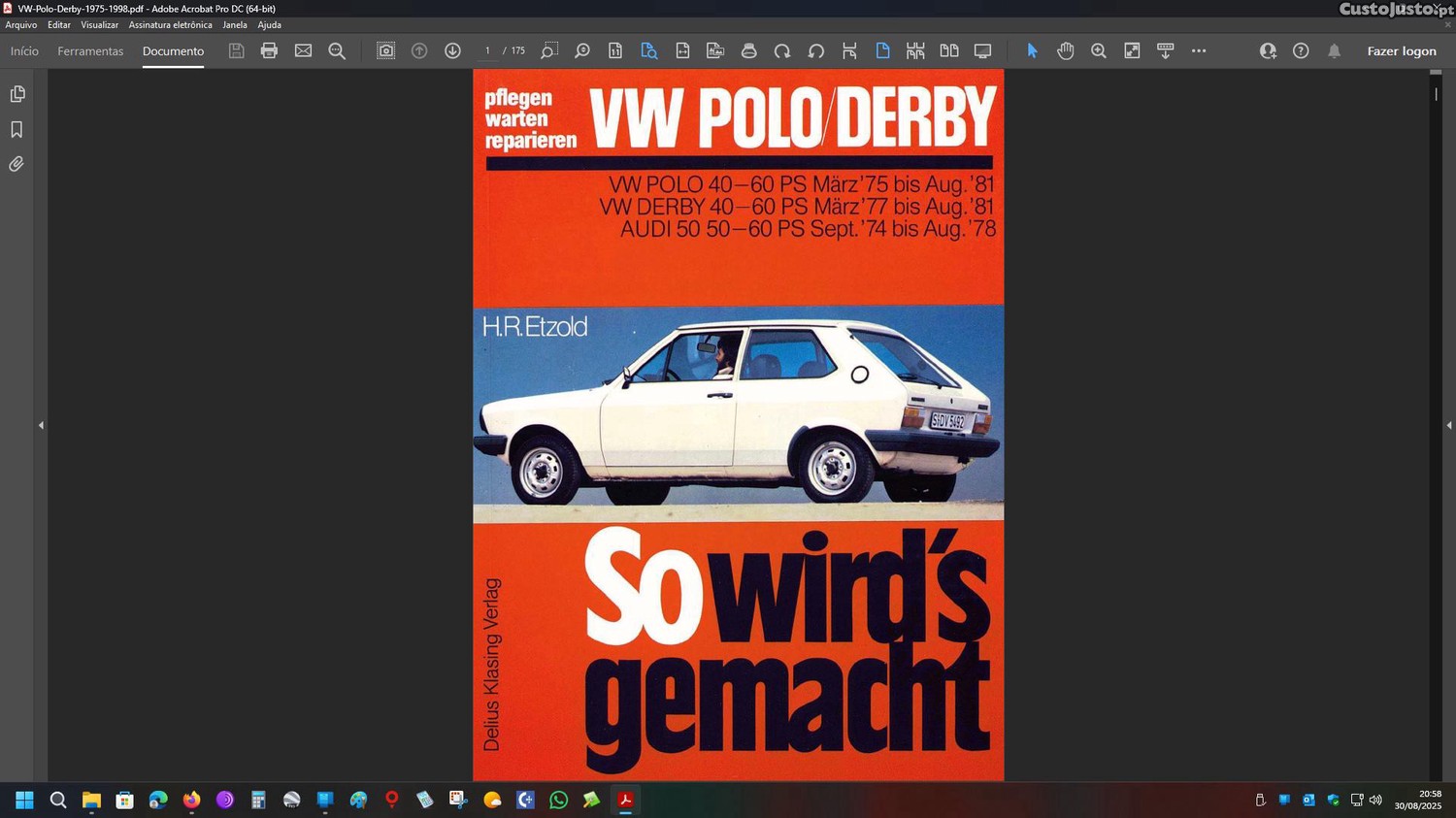Screen dimensions: 1456x818
Task: Open the snapshot camera tool
Action: point(385,50)
